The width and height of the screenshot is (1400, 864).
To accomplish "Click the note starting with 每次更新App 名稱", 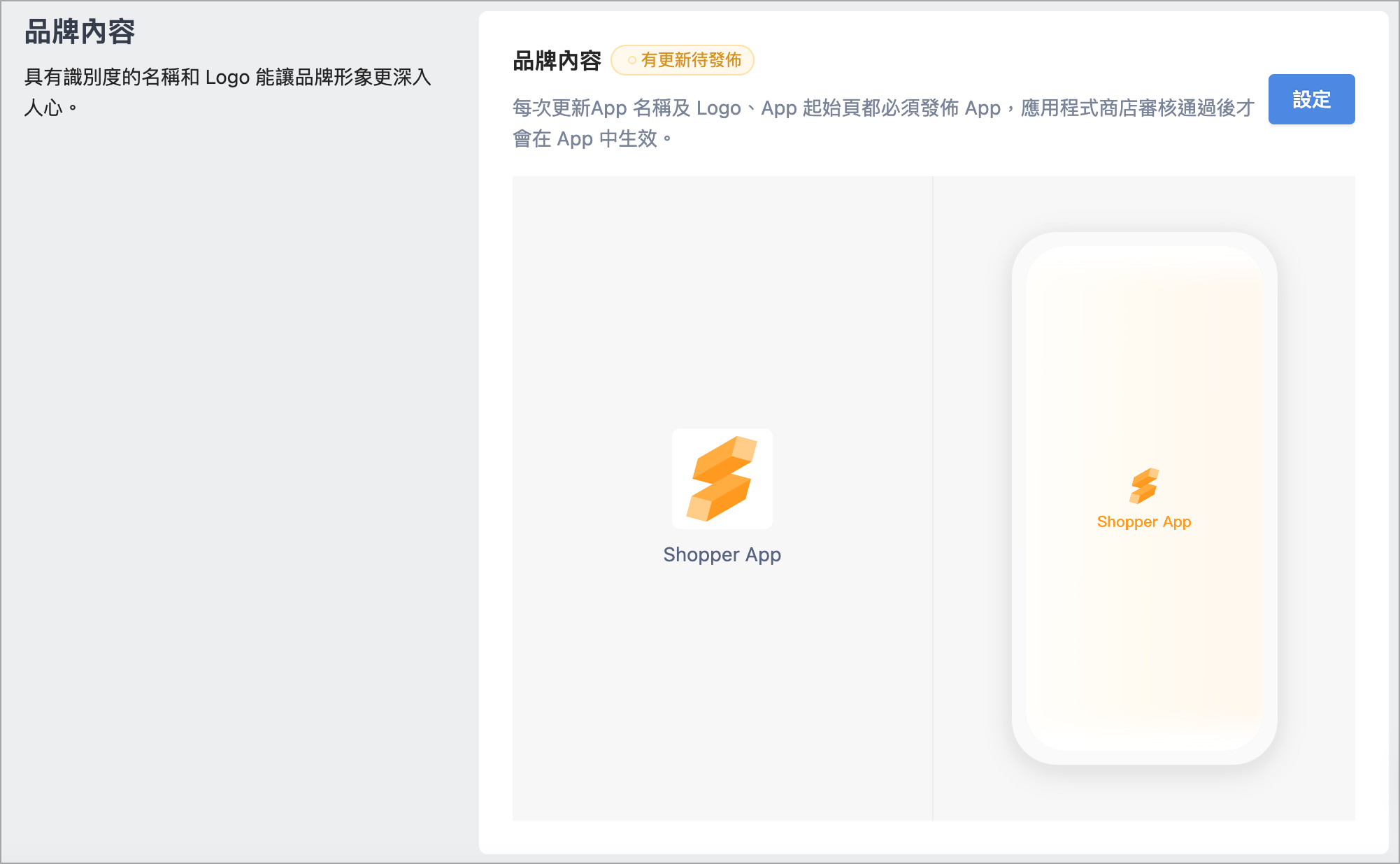I will coord(883,123).
